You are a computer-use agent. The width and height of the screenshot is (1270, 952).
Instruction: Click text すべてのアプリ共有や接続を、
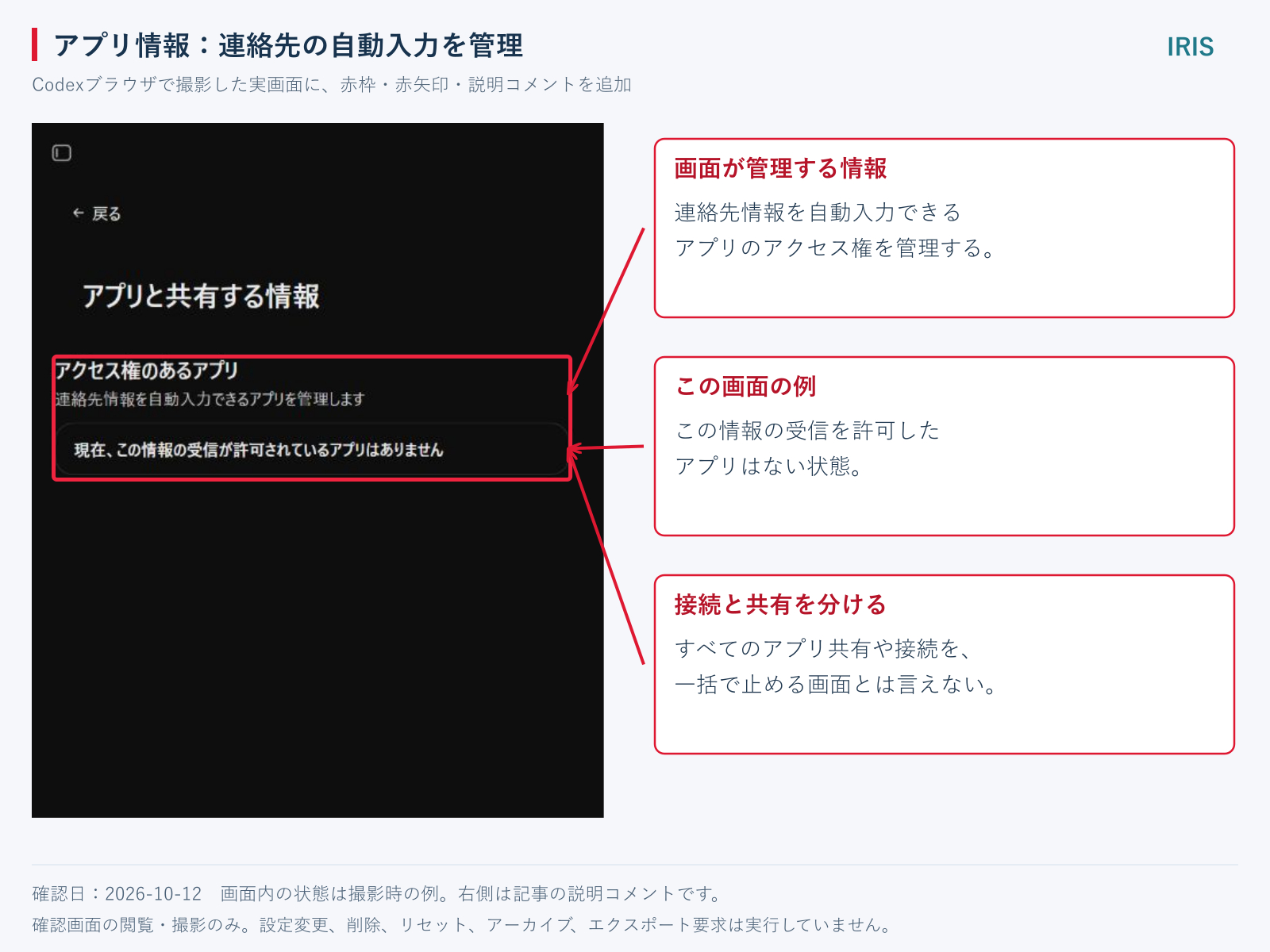click(822, 648)
